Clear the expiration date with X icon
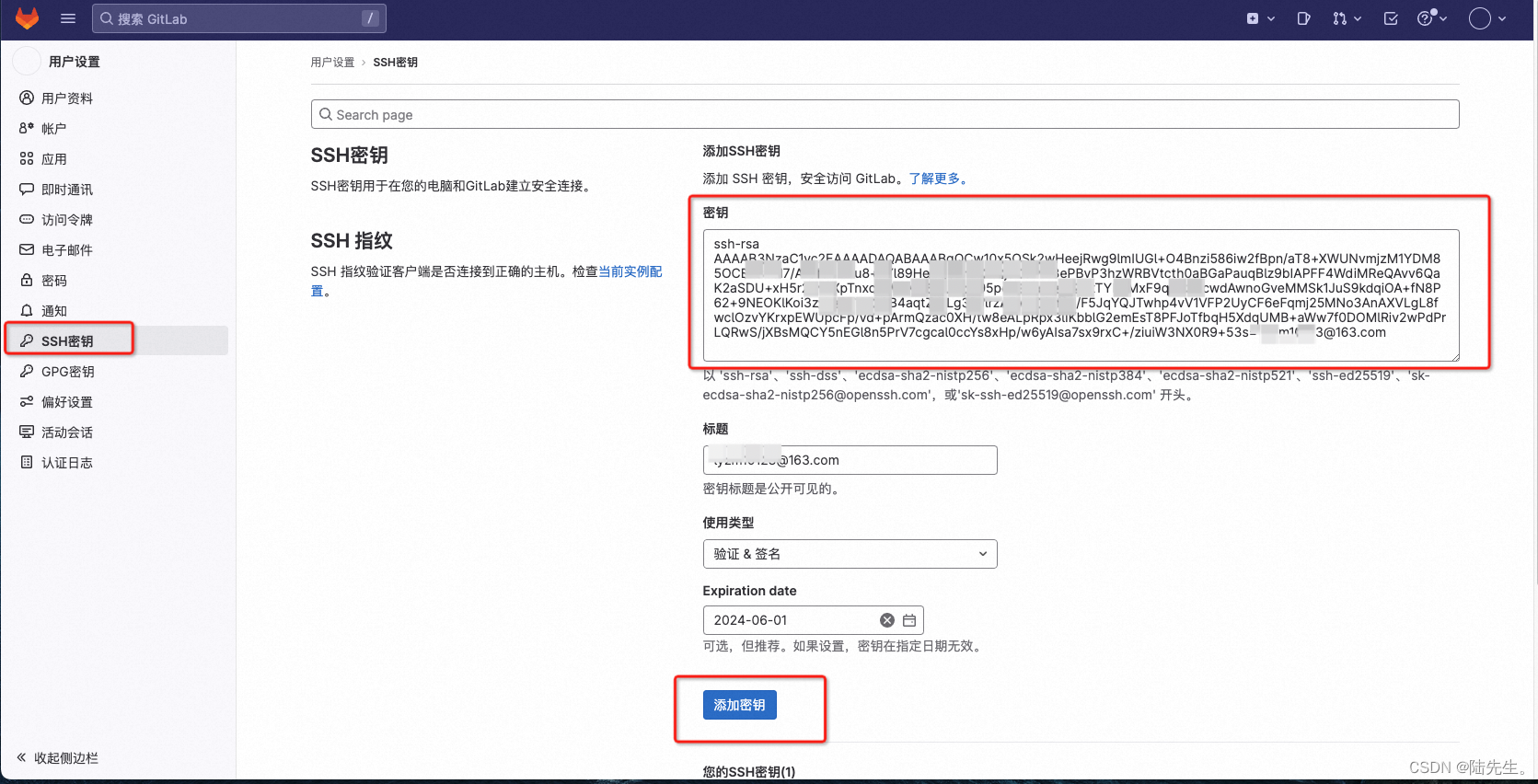The height and width of the screenshot is (784, 1538). pyautogui.click(x=887, y=620)
